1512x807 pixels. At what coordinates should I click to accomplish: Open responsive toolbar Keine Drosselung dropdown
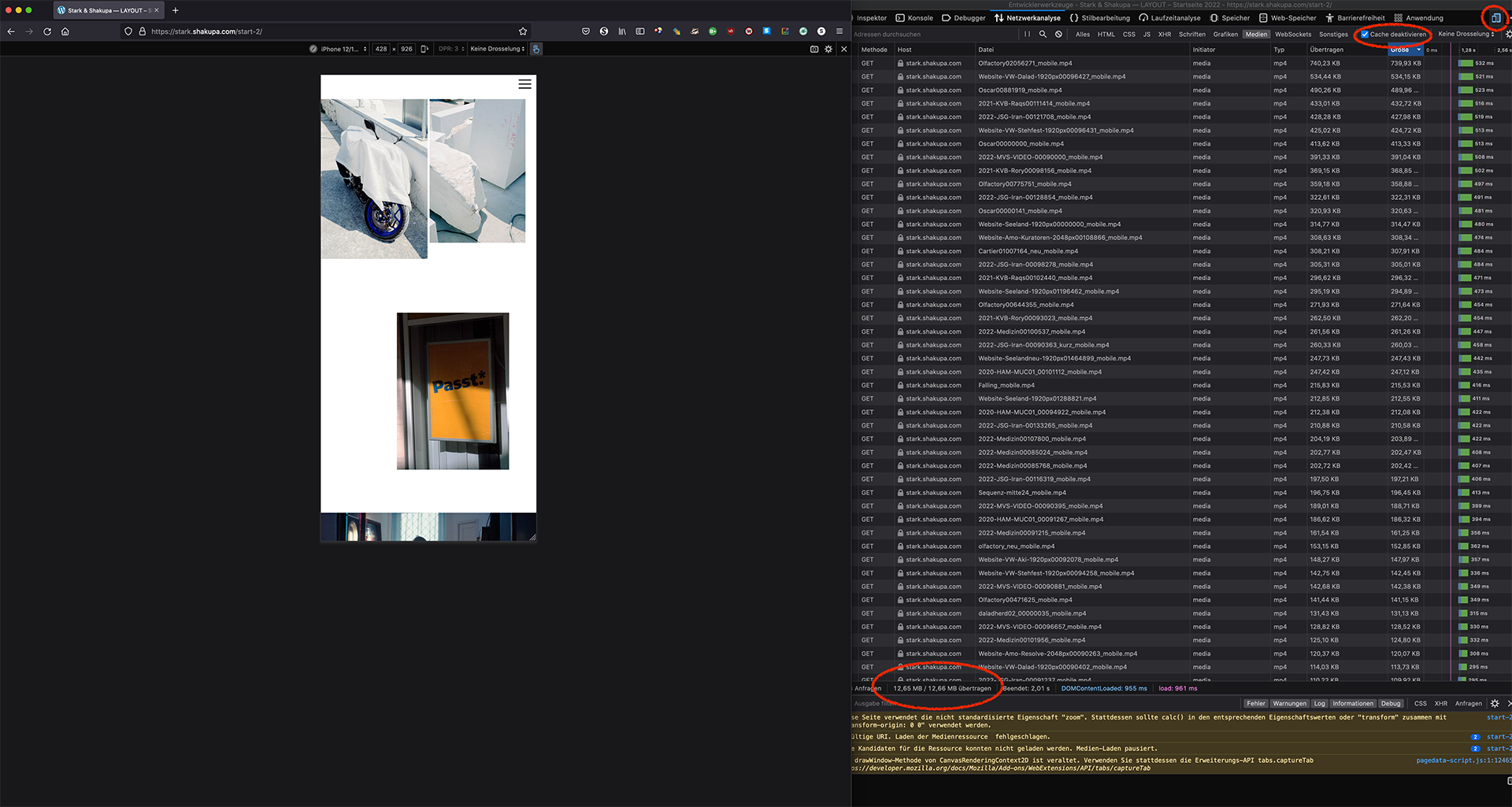[497, 49]
